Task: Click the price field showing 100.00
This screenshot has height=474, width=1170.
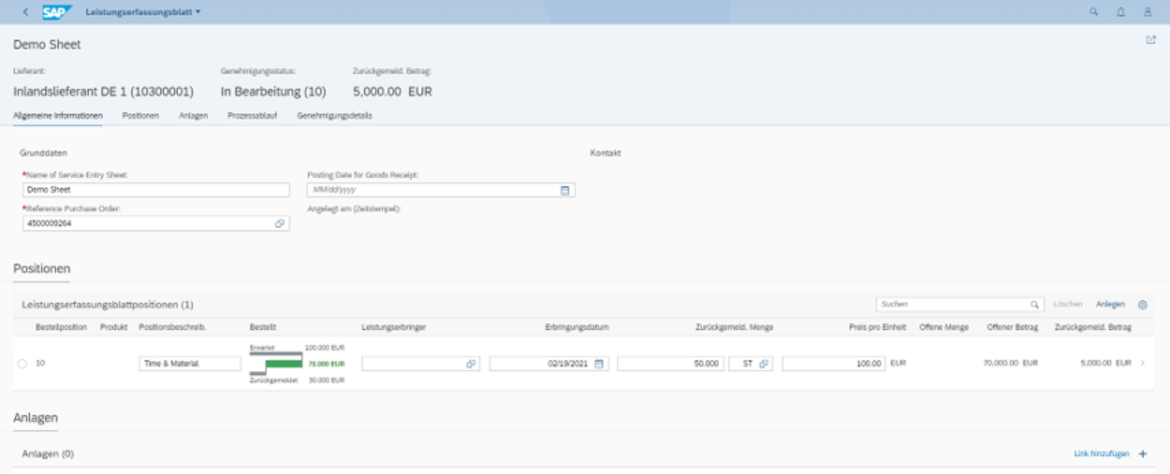Action: point(834,364)
